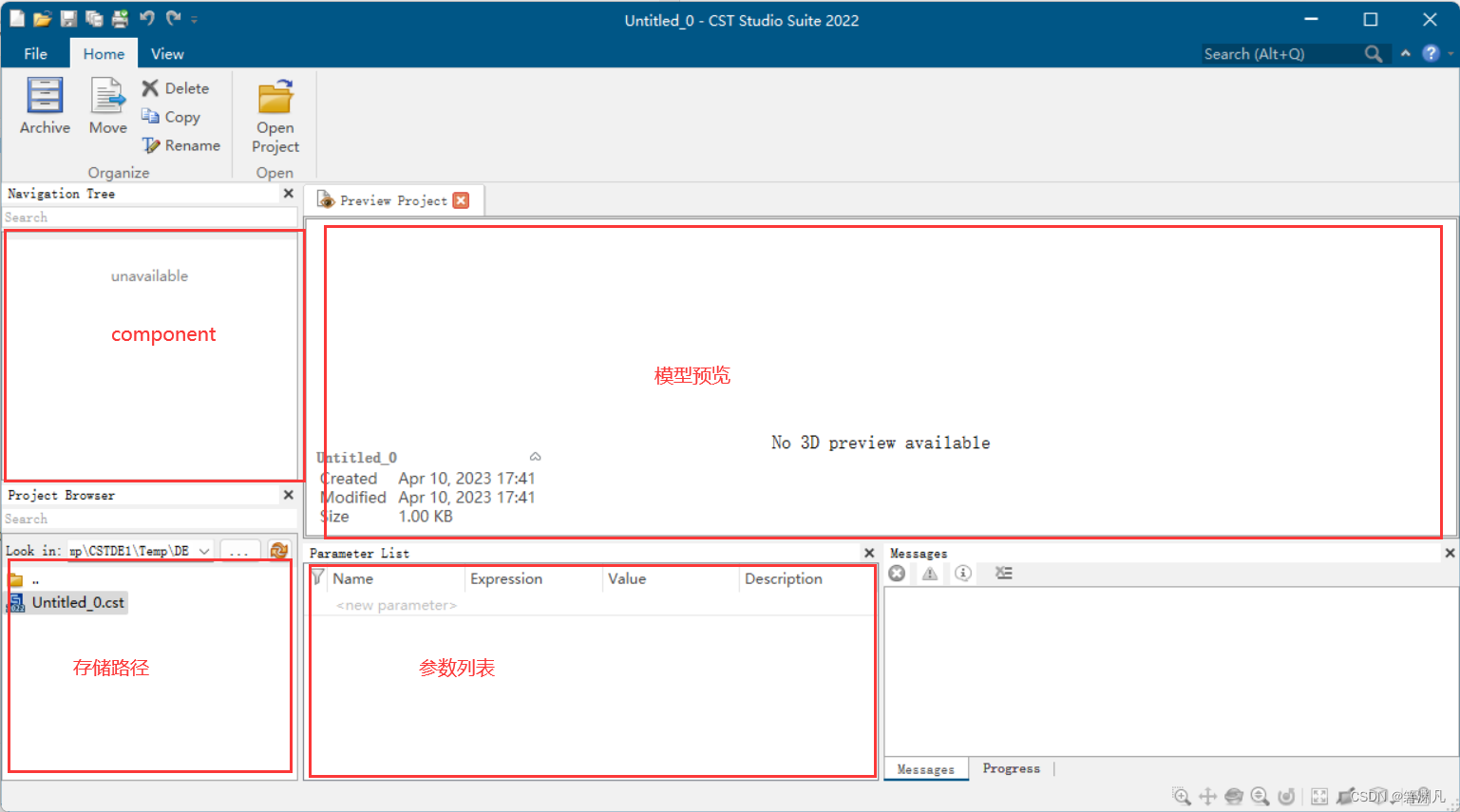
Task: Click the clear messages list icon
Action: click(x=1003, y=574)
